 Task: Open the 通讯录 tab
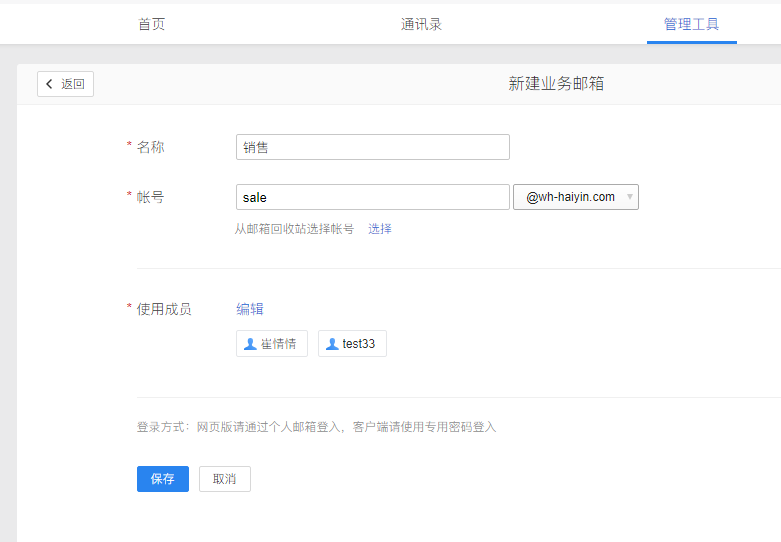tap(421, 24)
